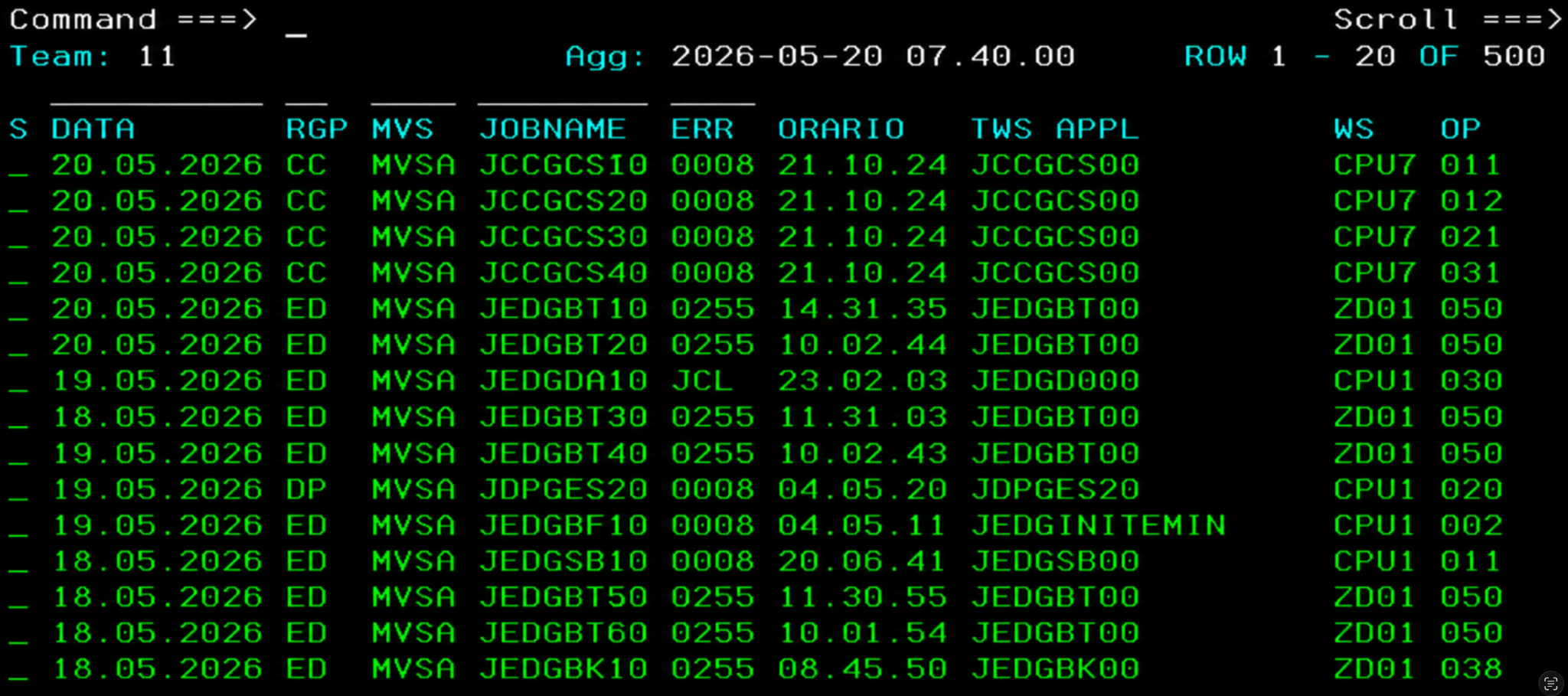Click jobname JEDGSB10
Image resolution: width=1568 pixels, height=696 pixels.
click(563, 562)
